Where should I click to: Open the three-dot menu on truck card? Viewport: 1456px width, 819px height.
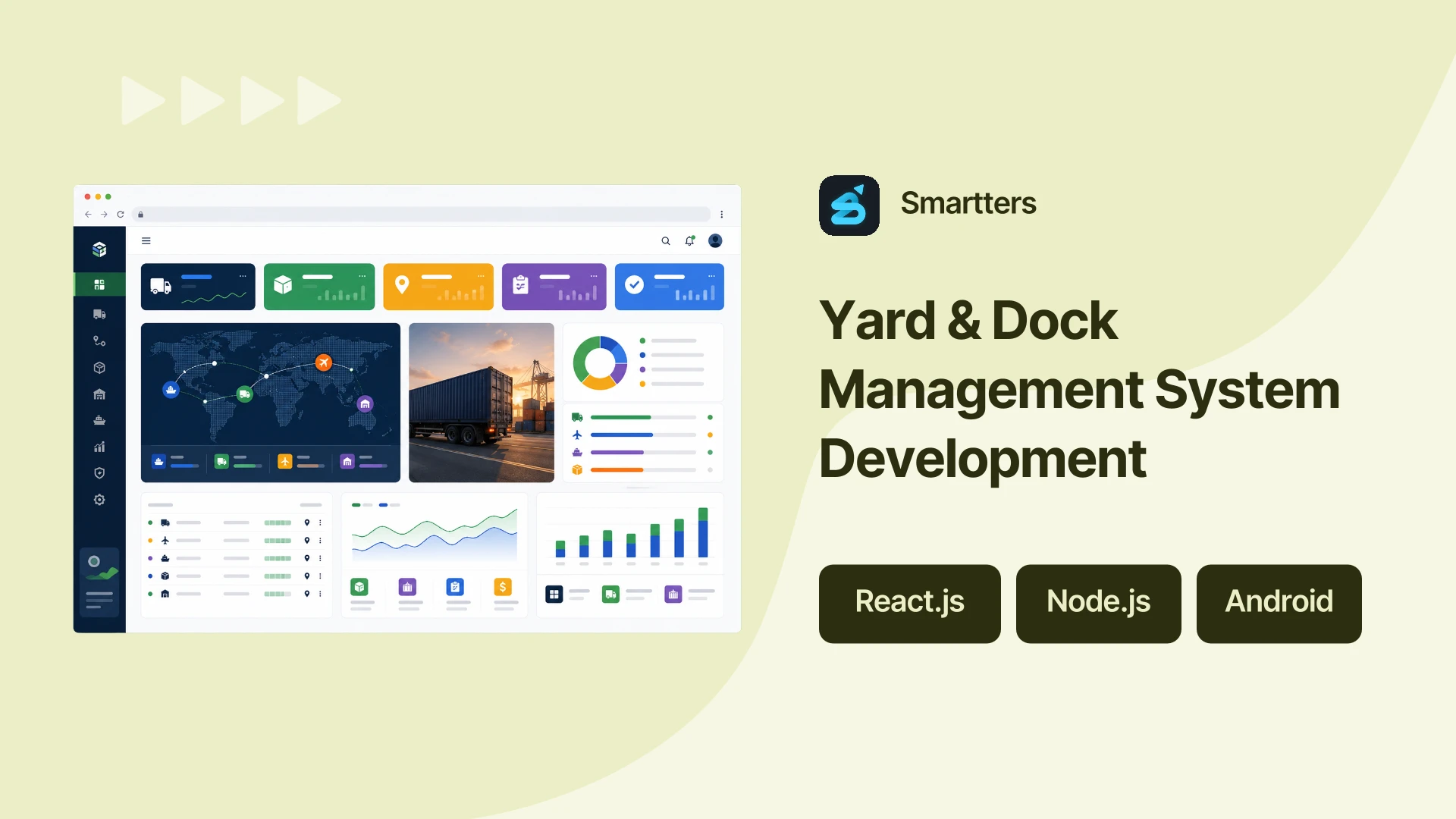point(243,276)
